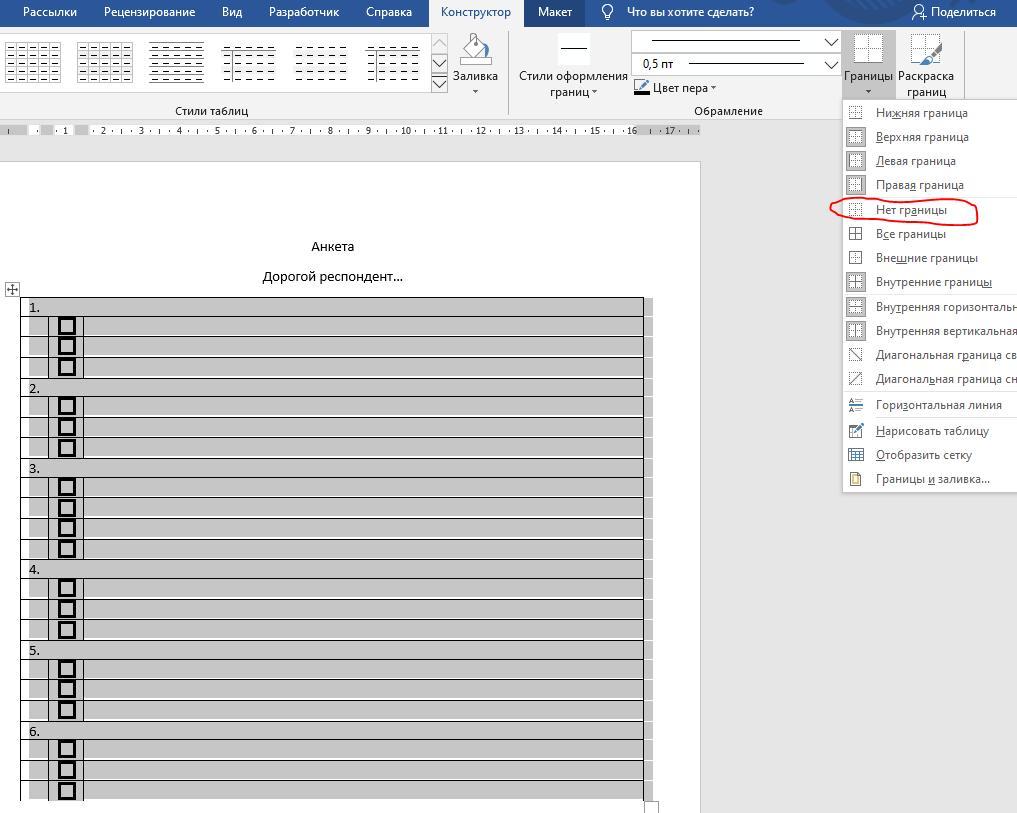Image resolution: width=1017 pixels, height=813 pixels.
Task: Toggle Внутренняя горизонтальная граница option
Action: pos(929,306)
